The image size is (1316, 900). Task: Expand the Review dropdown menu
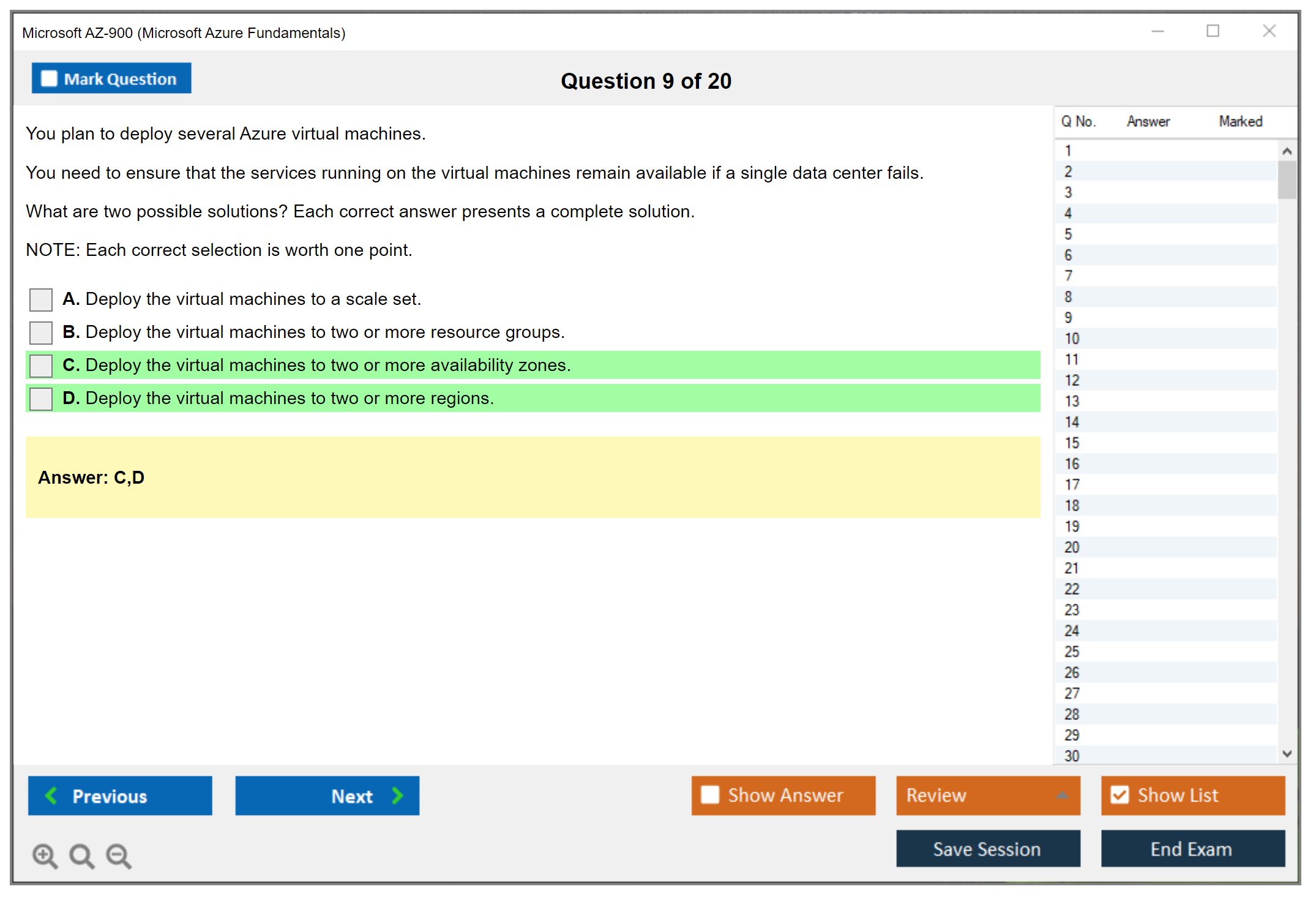(1062, 795)
